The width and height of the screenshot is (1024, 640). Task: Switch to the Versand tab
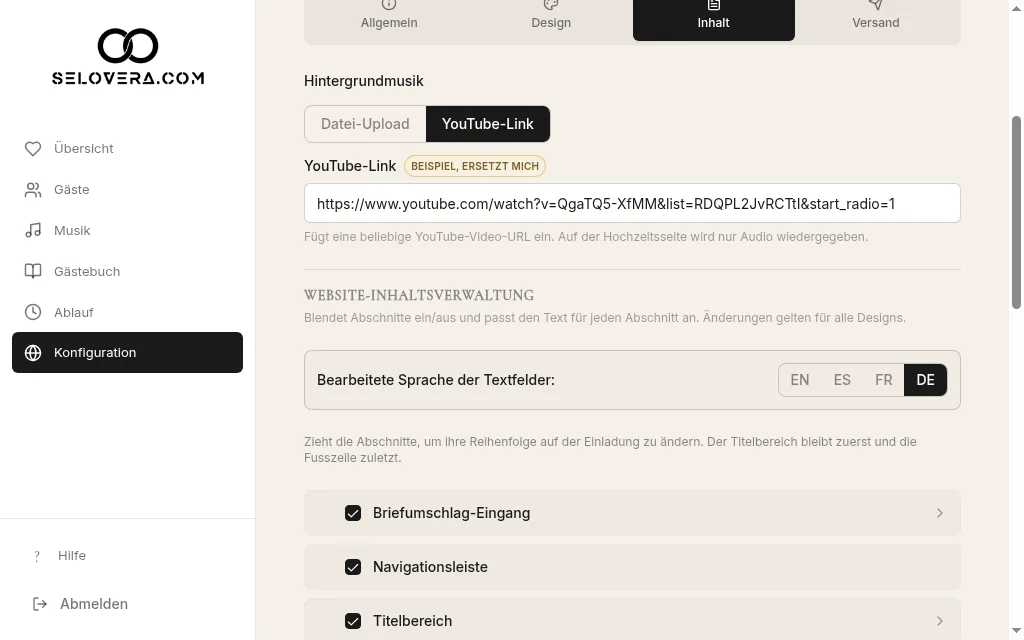(x=876, y=16)
